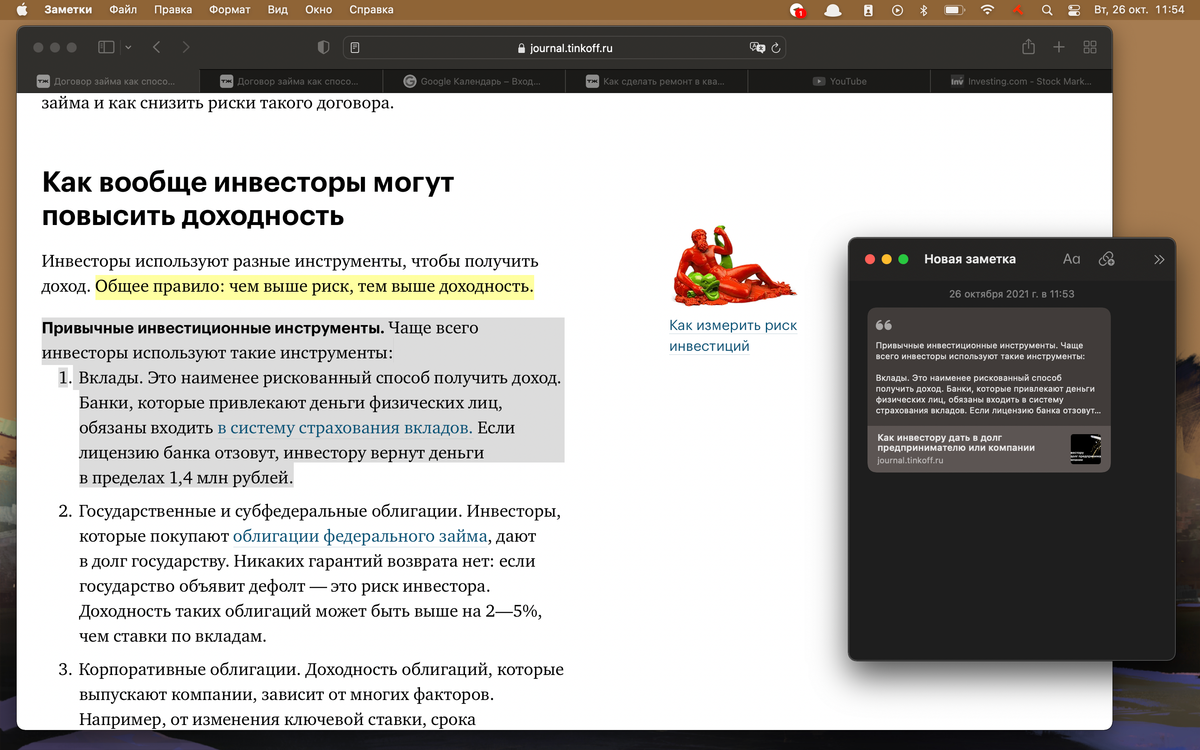Image resolution: width=1200 pixels, height=750 pixels.
Task: Open the Окно menu
Action: pos(319,10)
